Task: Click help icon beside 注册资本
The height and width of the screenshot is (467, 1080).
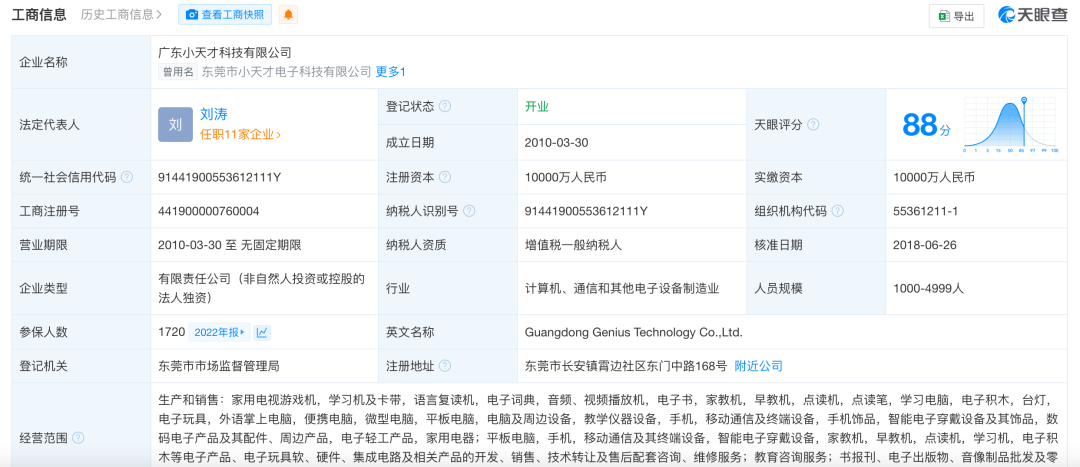Action: 445,177
